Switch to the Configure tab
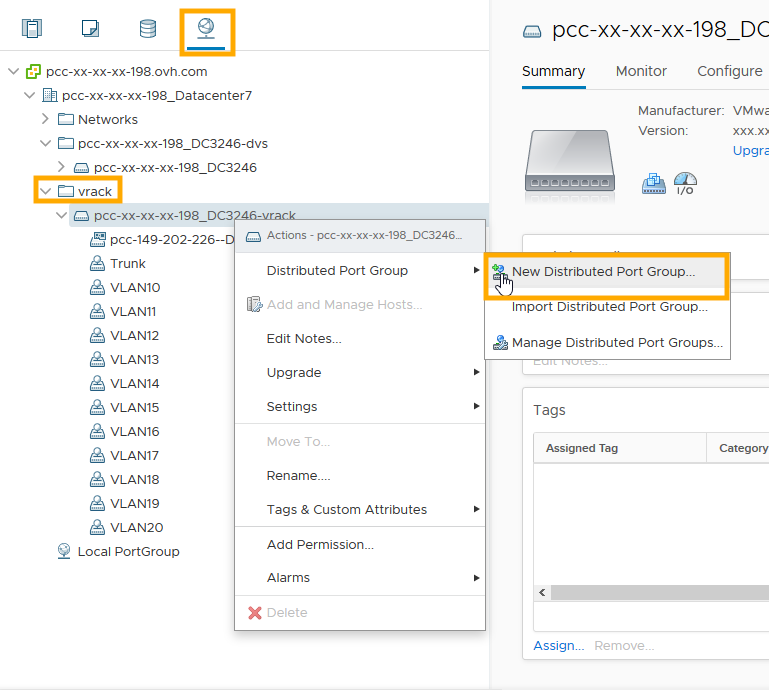 point(730,72)
